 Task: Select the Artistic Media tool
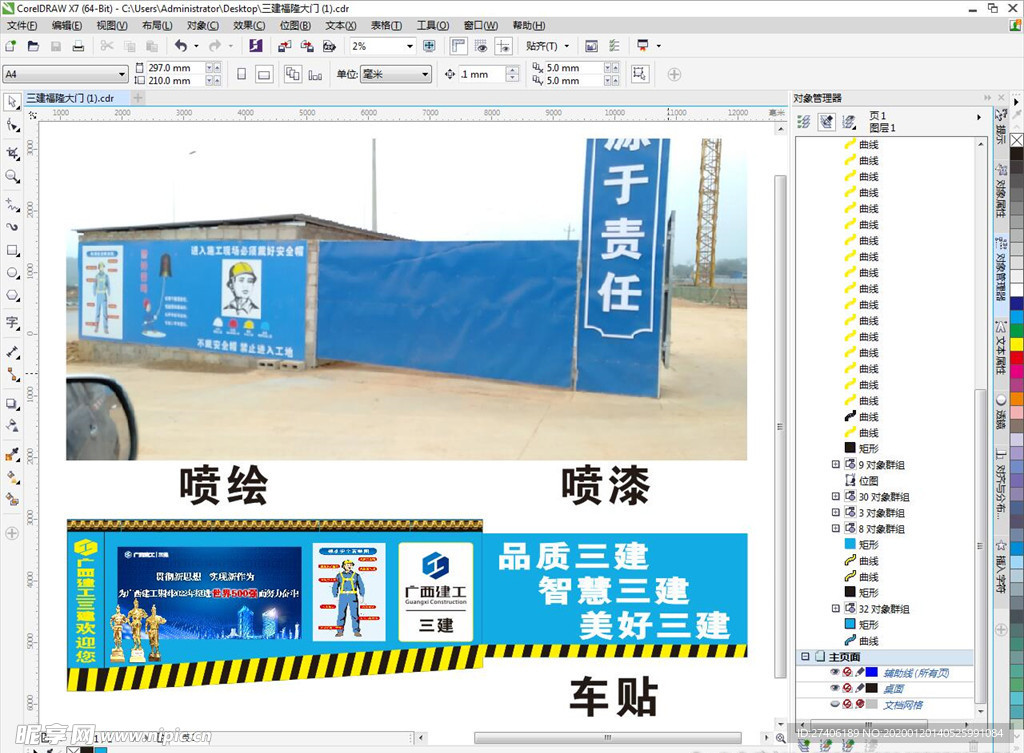pos(12,227)
